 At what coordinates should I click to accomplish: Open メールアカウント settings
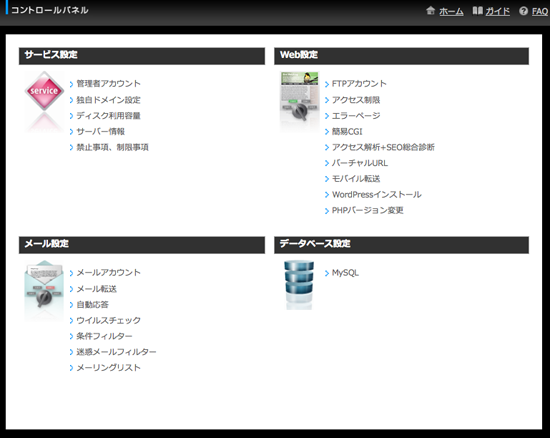point(108,273)
